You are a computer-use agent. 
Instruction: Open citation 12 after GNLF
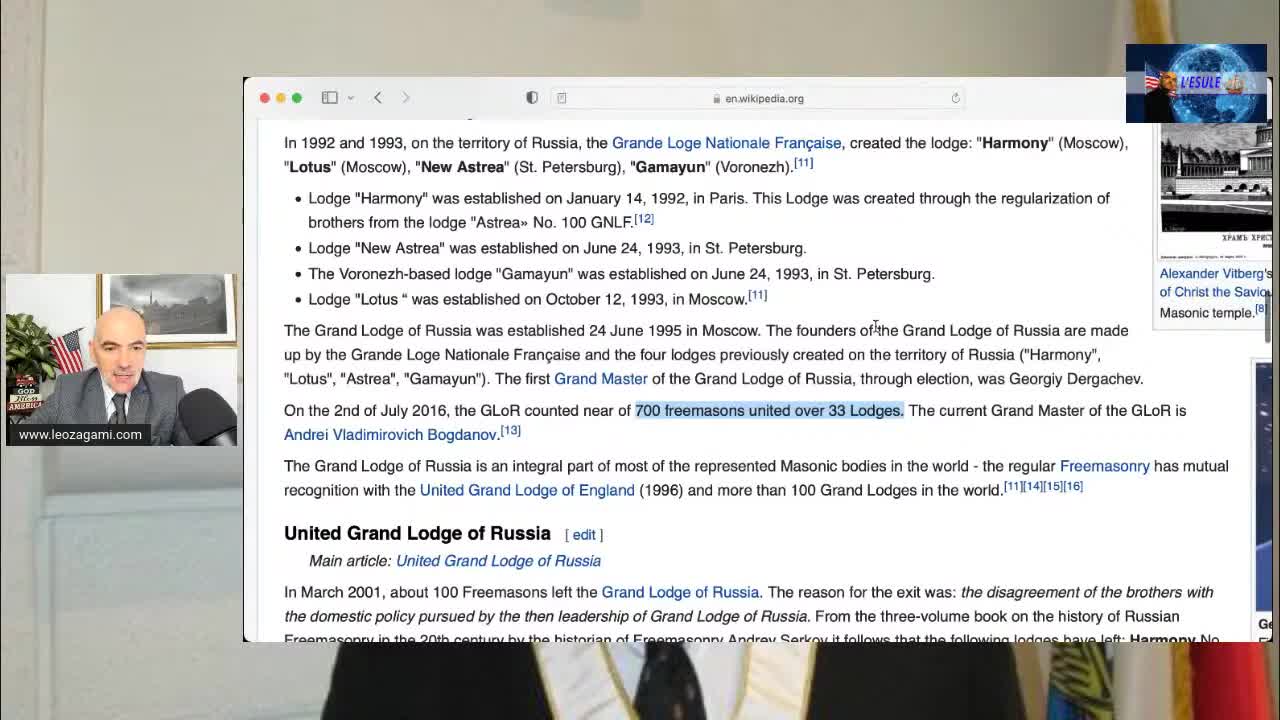click(x=644, y=219)
